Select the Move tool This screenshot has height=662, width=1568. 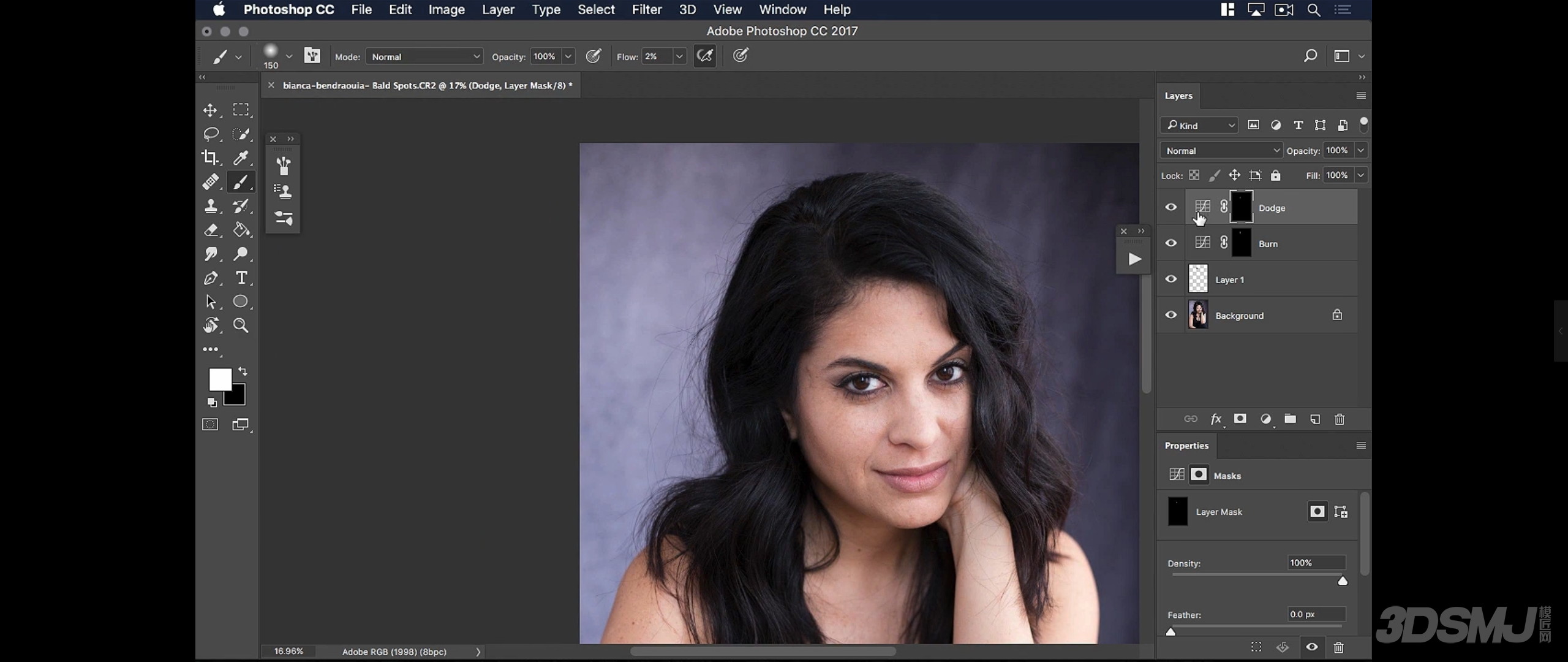point(210,110)
